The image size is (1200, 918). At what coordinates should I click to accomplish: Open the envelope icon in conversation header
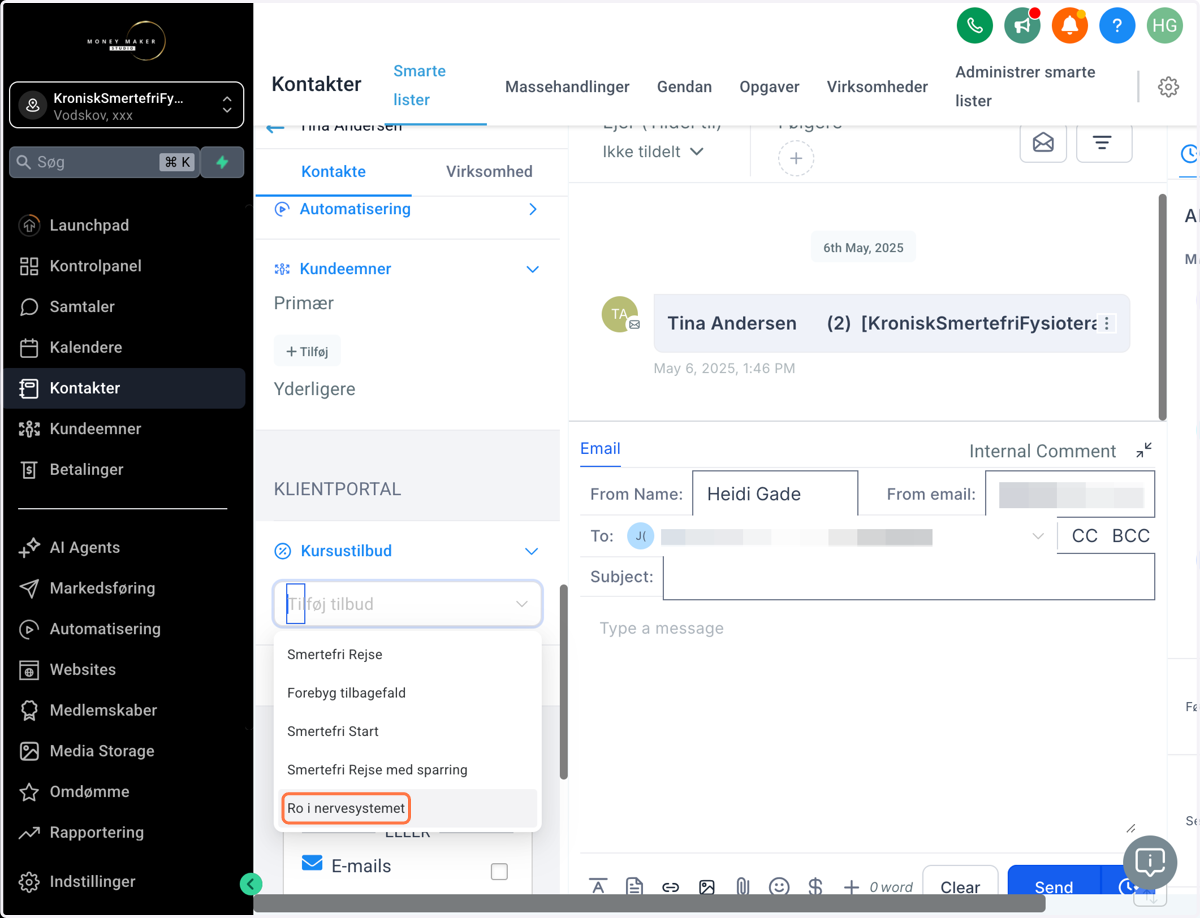point(1043,143)
